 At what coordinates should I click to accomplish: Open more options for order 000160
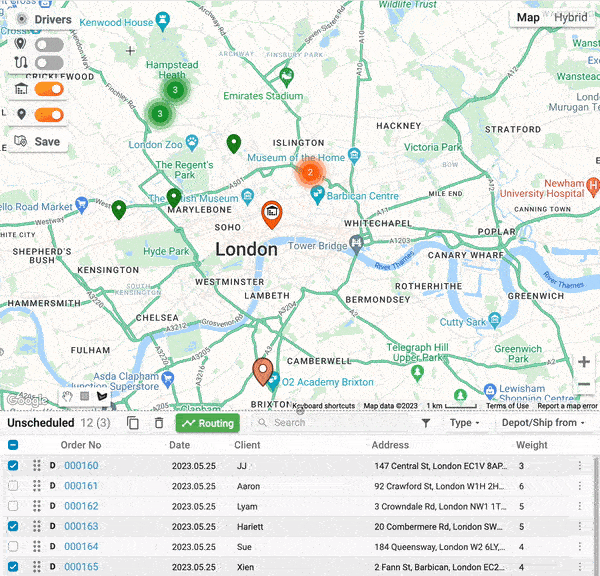580,465
